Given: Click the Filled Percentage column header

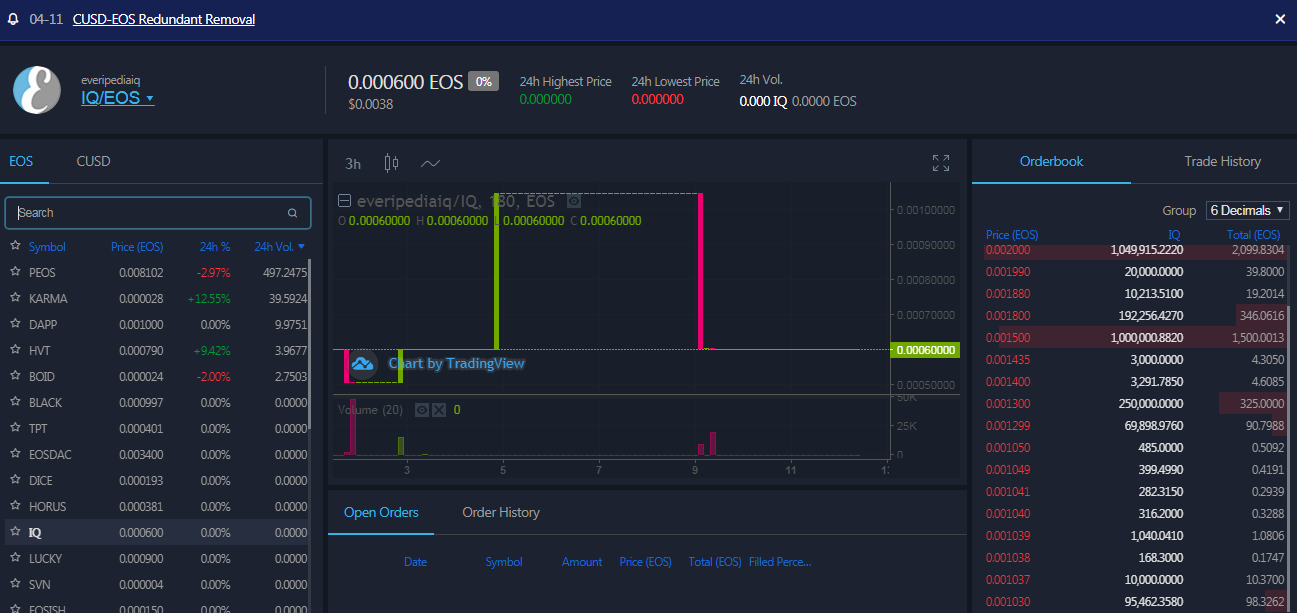Looking at the screenshot, I should [780, 562].
